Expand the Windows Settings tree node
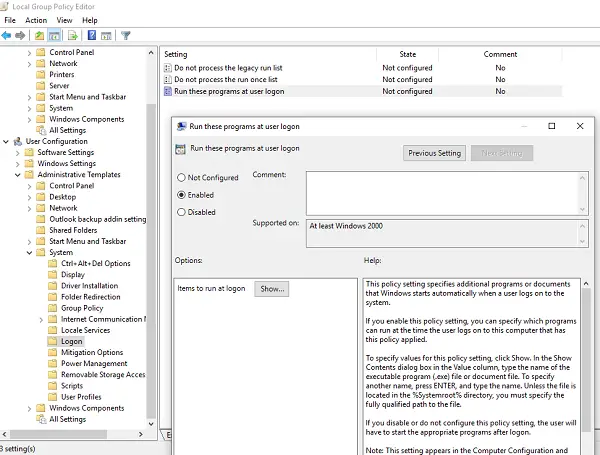 point(17,164)
